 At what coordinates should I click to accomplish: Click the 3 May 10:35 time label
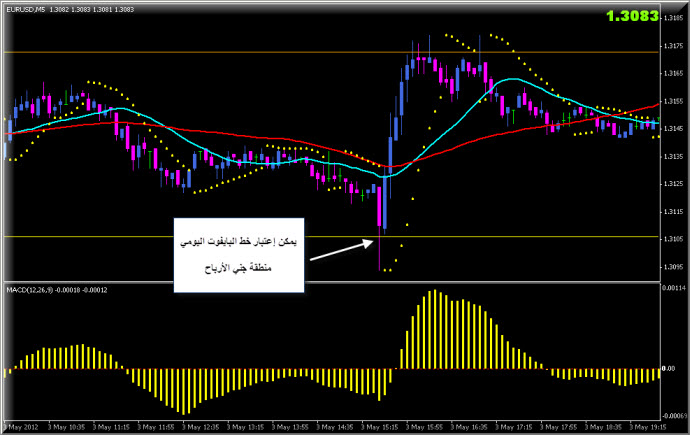[66, 427]
